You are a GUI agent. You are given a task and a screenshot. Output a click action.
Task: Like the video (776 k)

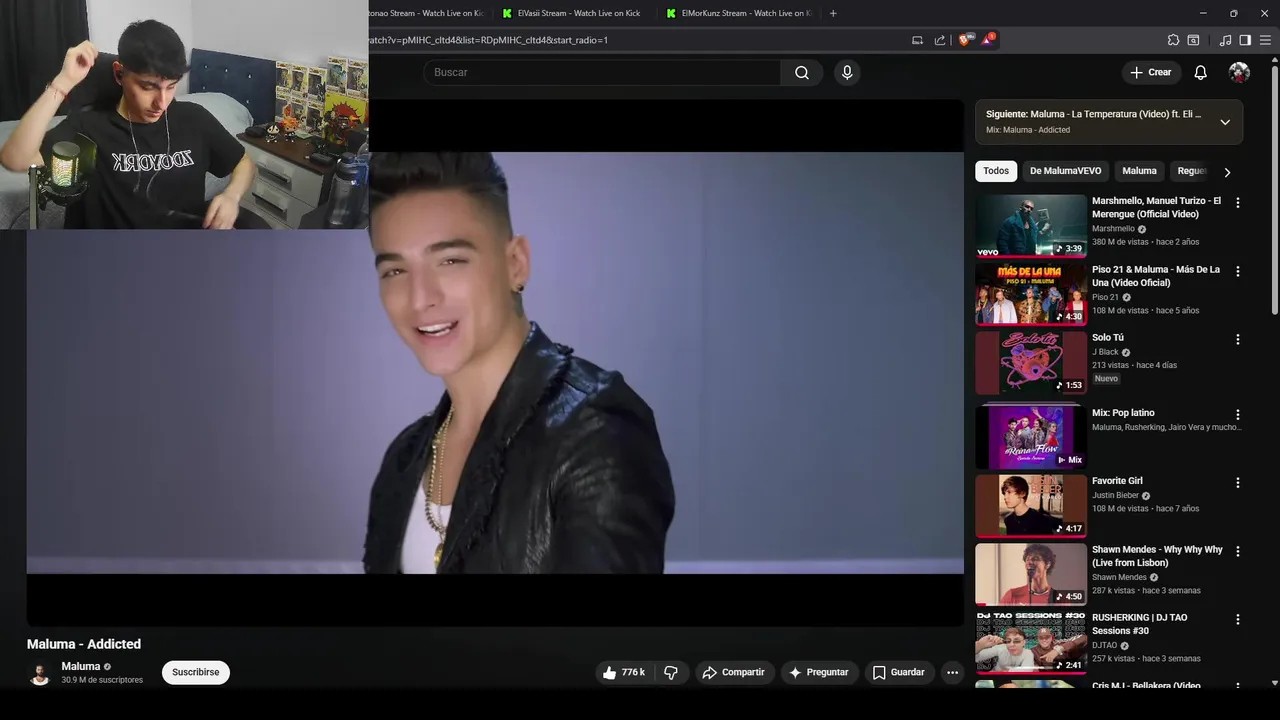tap(623, 672)
